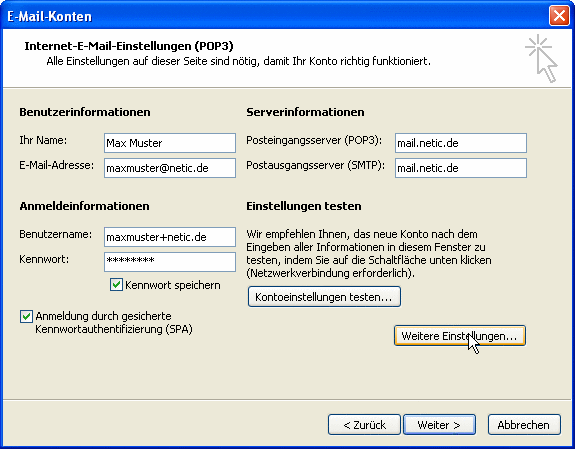Click the Kennwort speichern label text
Screen dimensions: 575x449
pyautogui.click(x=173, y=285)
